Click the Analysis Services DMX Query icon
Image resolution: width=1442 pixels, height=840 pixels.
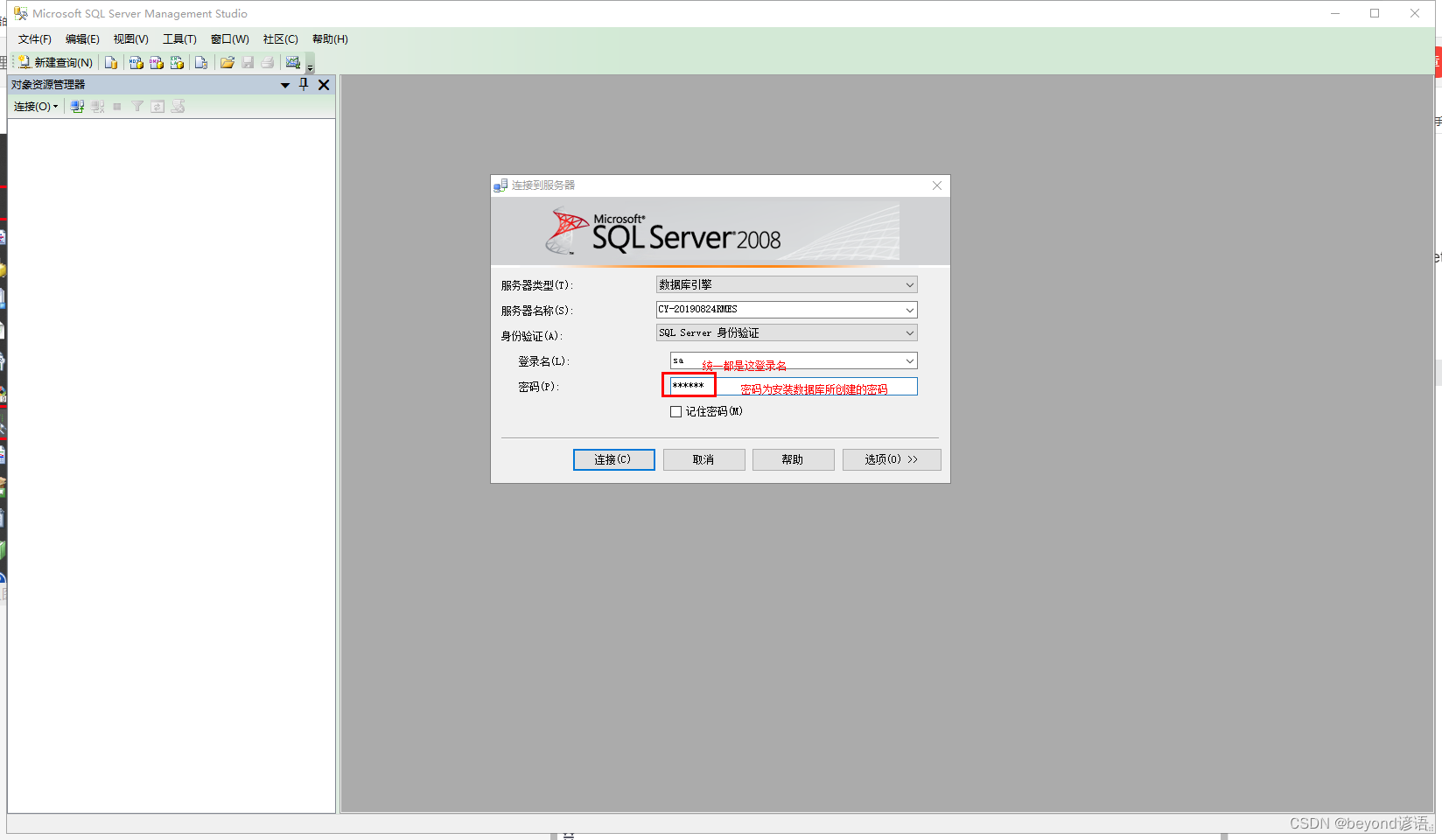click(157, 62)
